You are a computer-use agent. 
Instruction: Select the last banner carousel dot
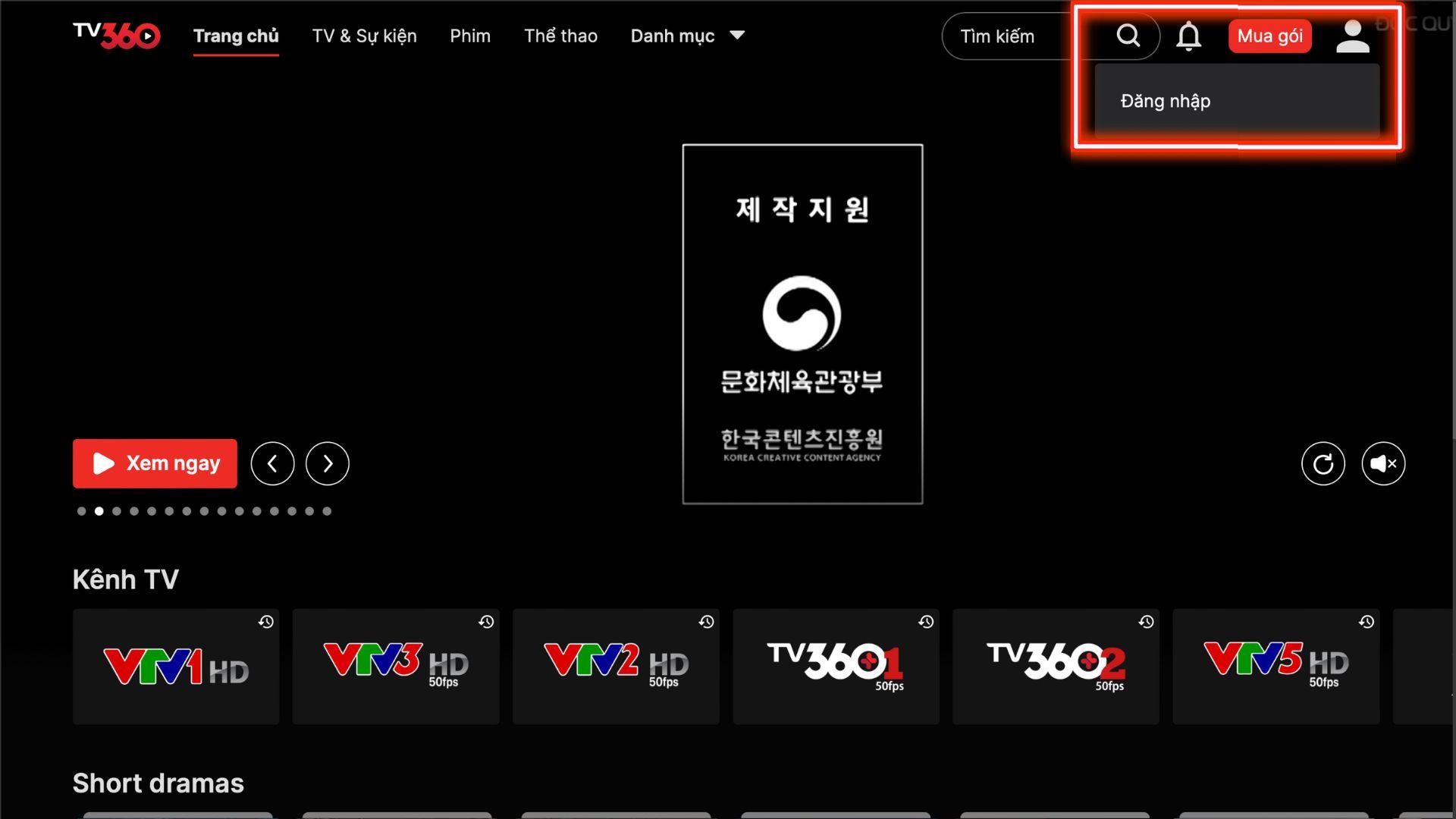tap(327, 511)
